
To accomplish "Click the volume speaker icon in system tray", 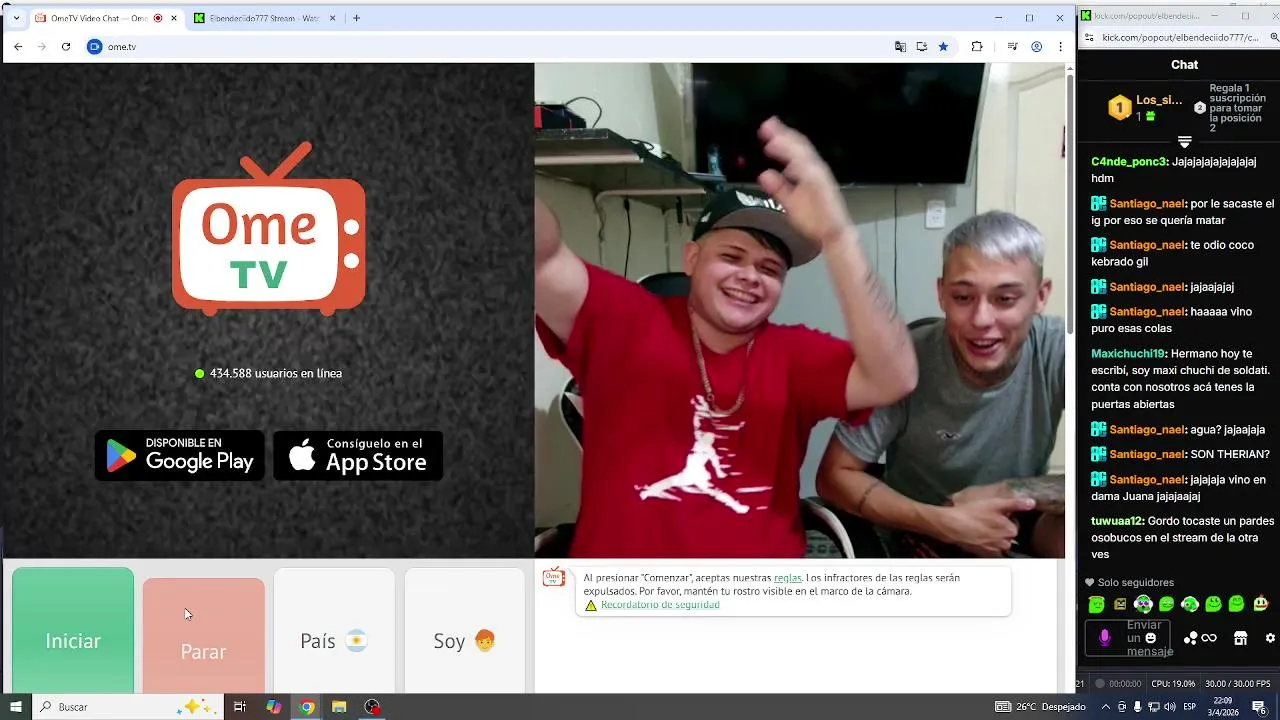I will 1168,707.
